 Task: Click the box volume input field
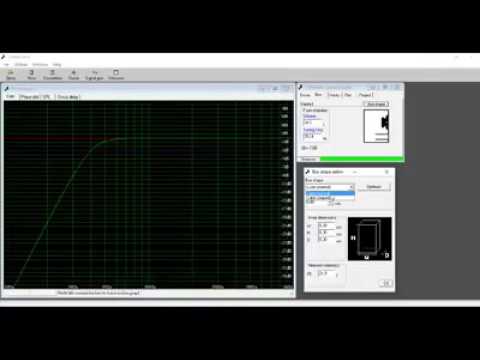coord(312,123)
